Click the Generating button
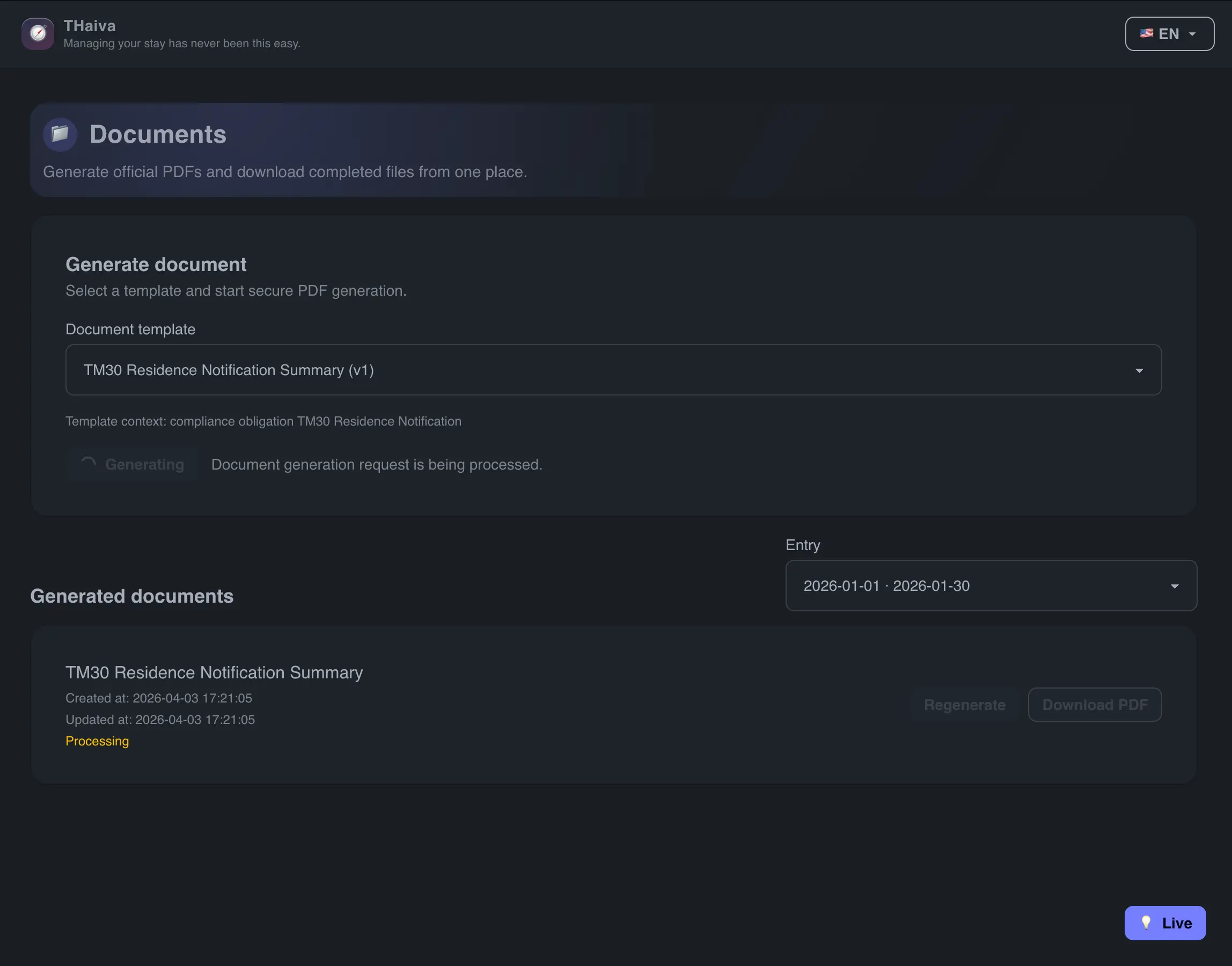The image size is (1232, 966). tap(132, 464)
